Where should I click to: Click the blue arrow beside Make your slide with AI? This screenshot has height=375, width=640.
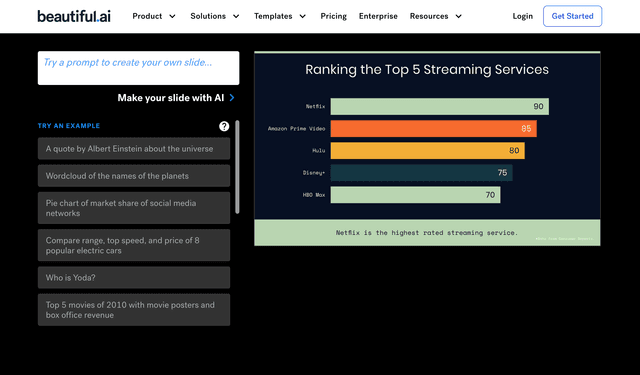[x=232, y=98]
